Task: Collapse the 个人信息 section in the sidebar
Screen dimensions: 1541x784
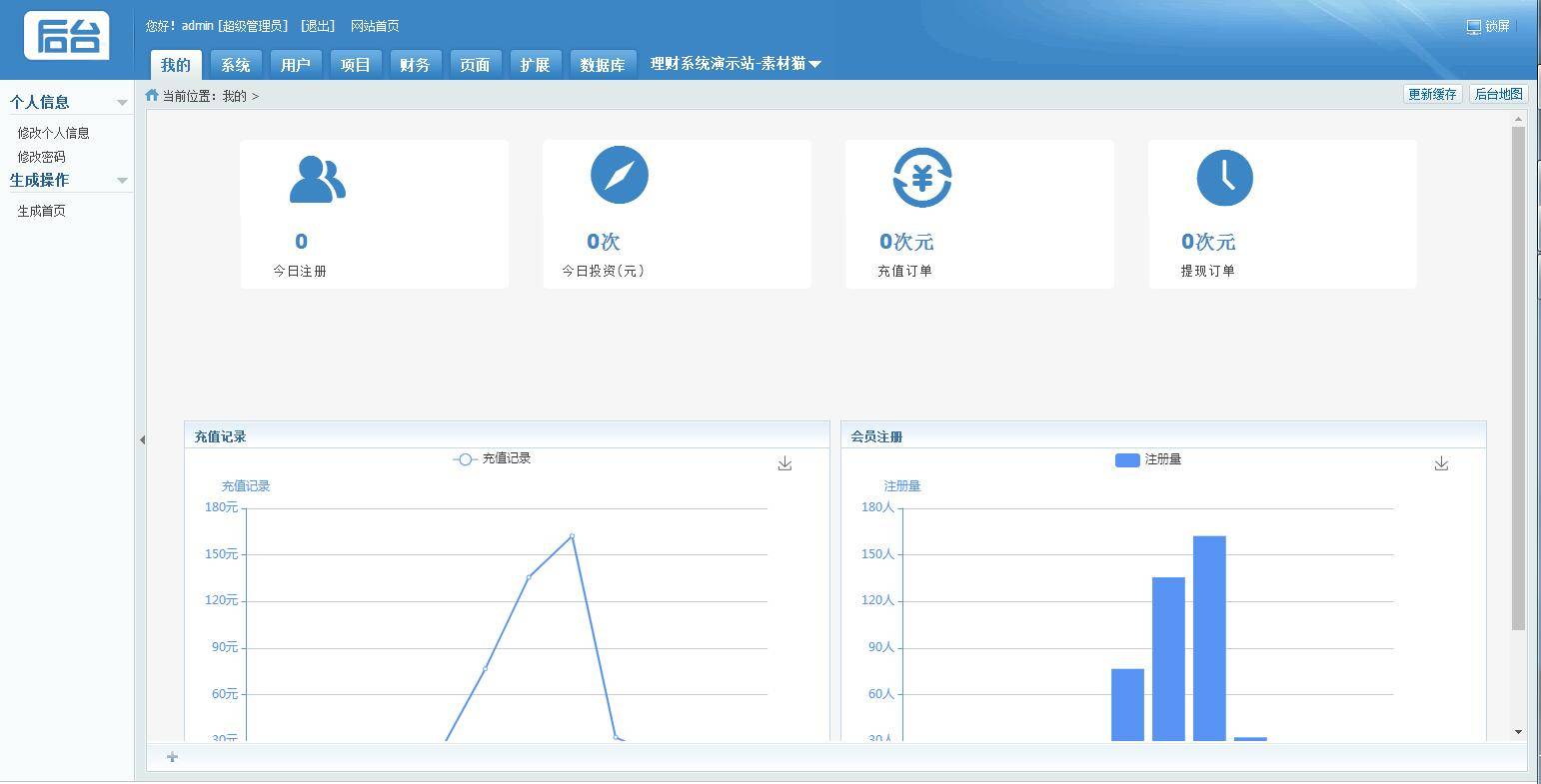Action: (122, 101)
